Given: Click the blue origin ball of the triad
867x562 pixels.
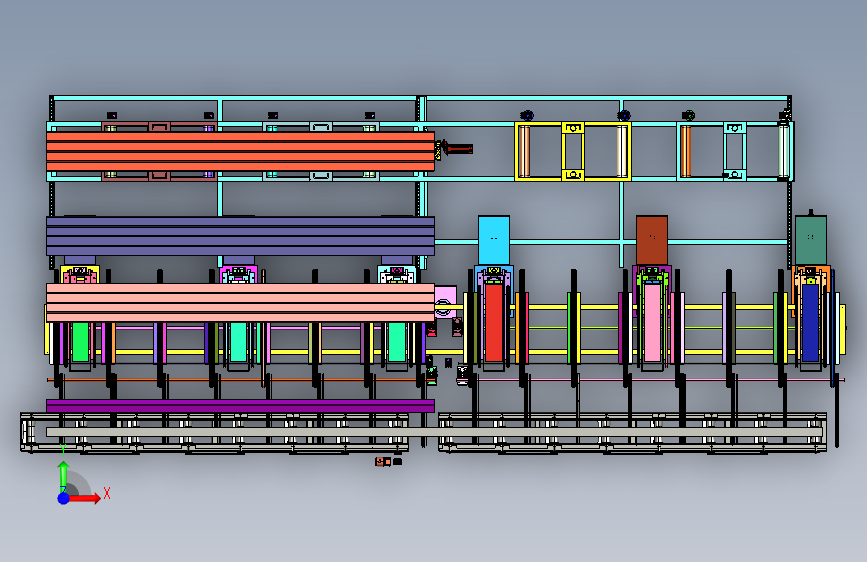Looking at the screenshot, I should click(63, 498).
